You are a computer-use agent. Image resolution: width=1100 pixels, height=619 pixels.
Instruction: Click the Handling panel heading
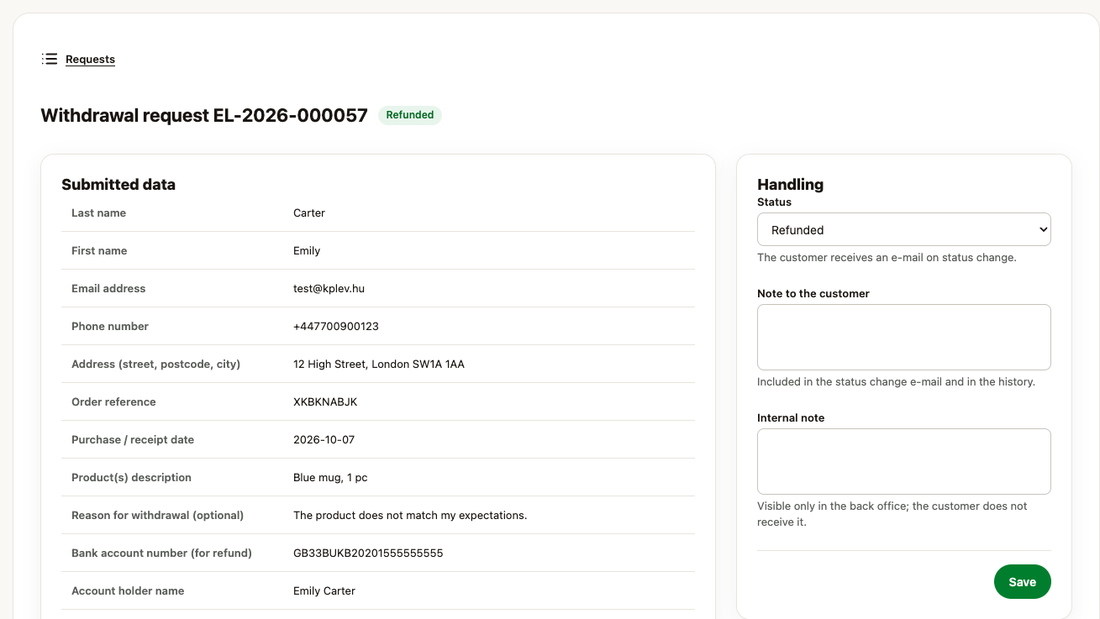click(790, 185)
